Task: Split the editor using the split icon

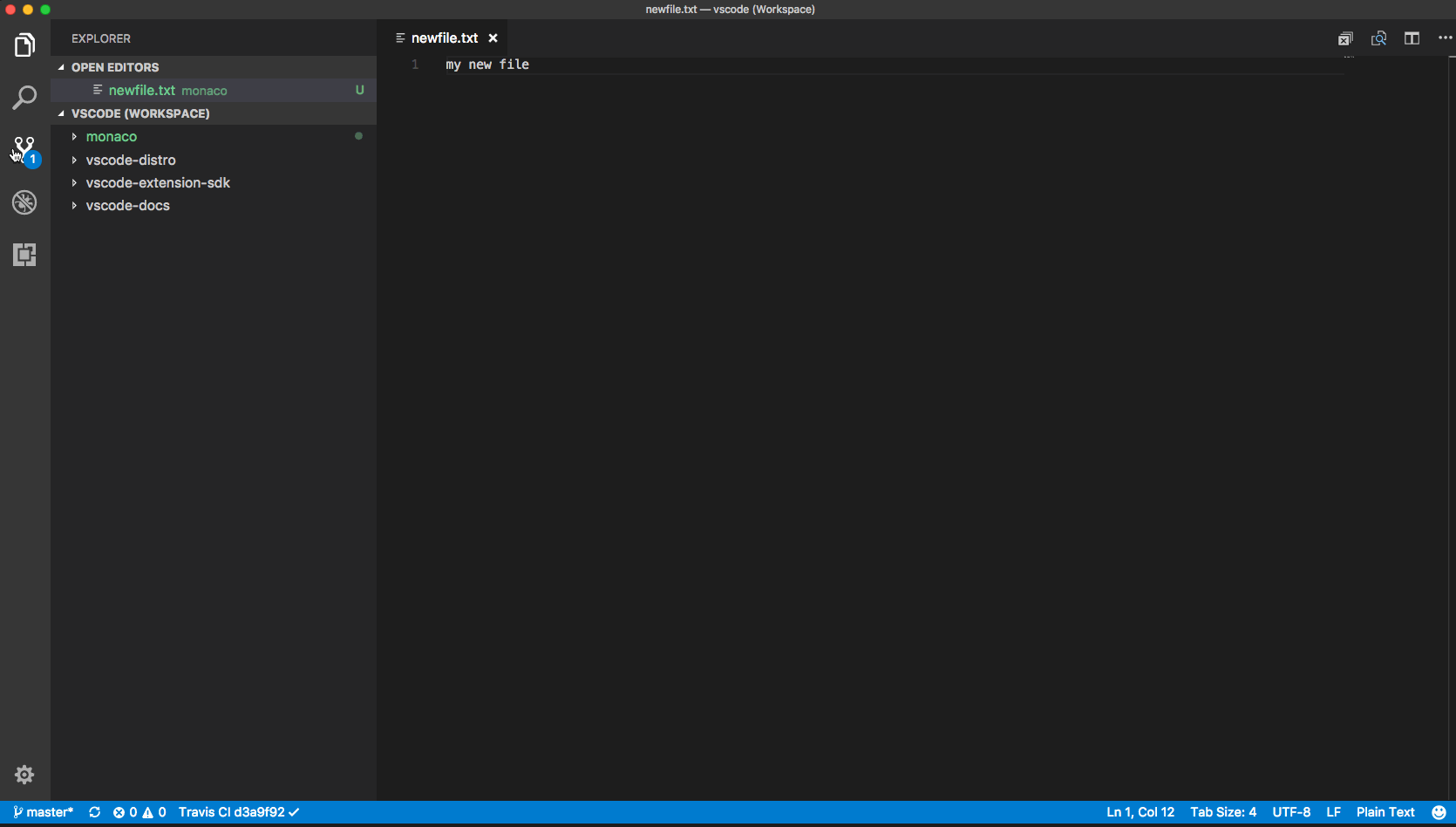Action: [x=1412, y=38]
